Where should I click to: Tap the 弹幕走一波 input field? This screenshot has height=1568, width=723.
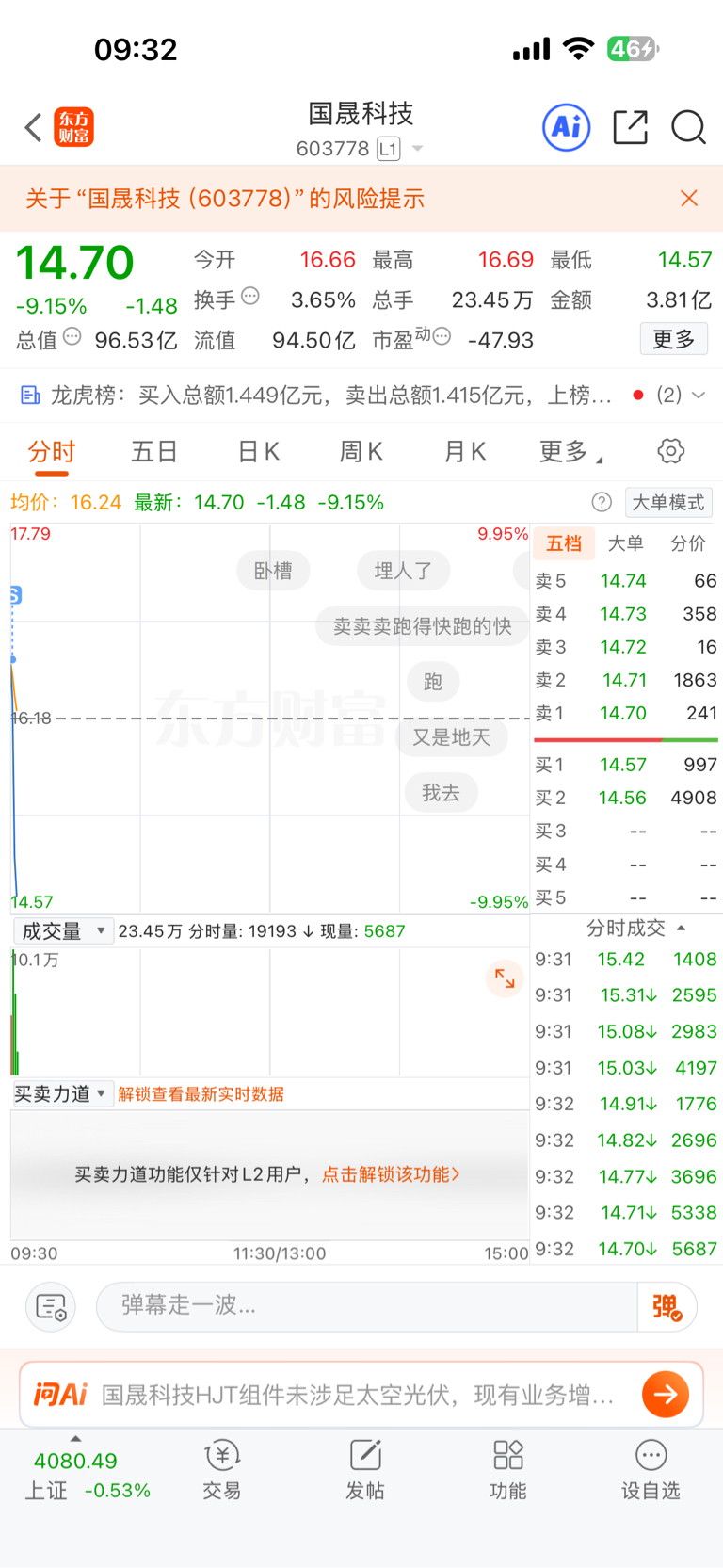pyautogui.click(x=366, y=1306)
